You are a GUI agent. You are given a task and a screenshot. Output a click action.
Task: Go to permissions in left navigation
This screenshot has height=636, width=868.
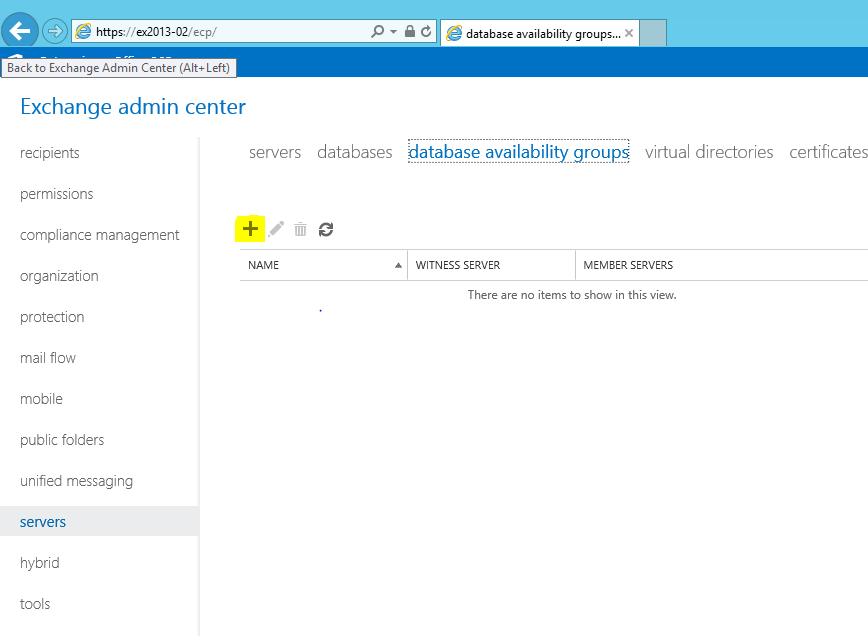(56, 194)
